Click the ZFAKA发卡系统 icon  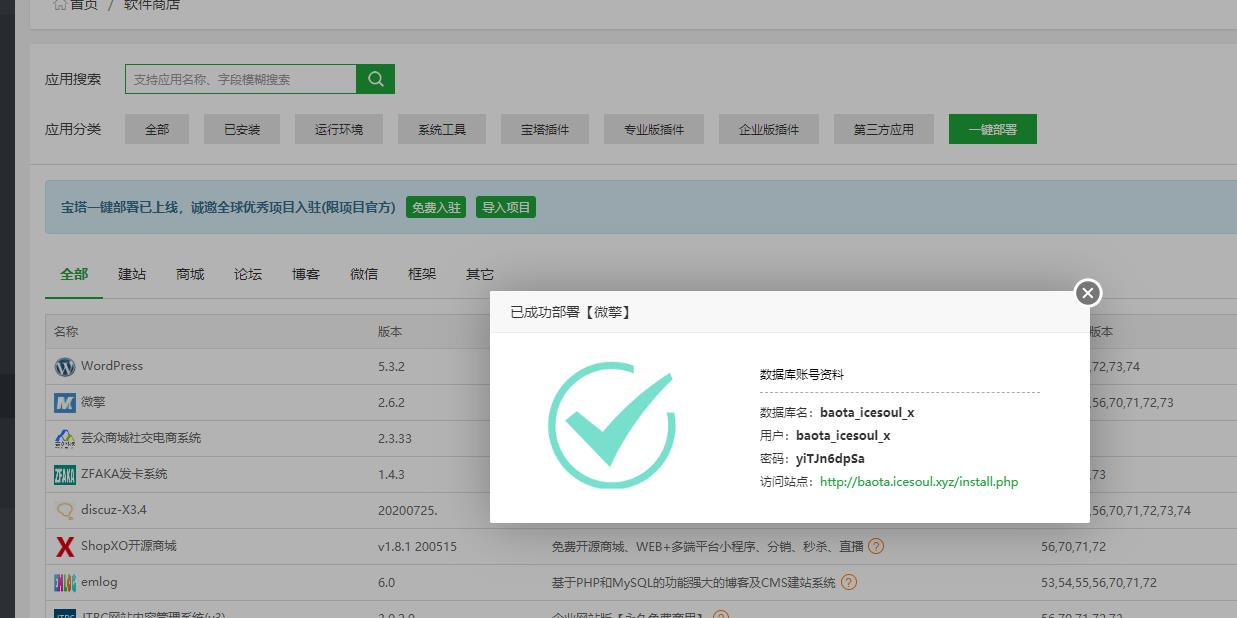pos(65,475)
